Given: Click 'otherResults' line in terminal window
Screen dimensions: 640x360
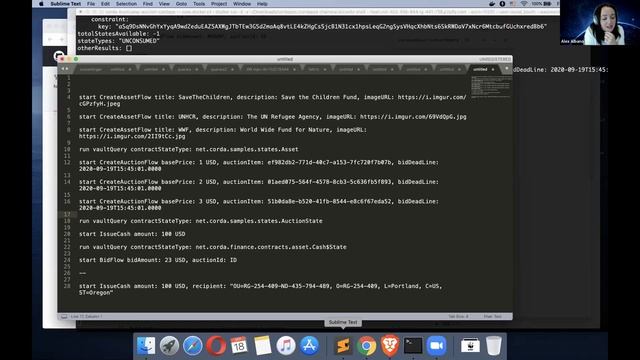Looking at the screenshot, I should point(104,48).
